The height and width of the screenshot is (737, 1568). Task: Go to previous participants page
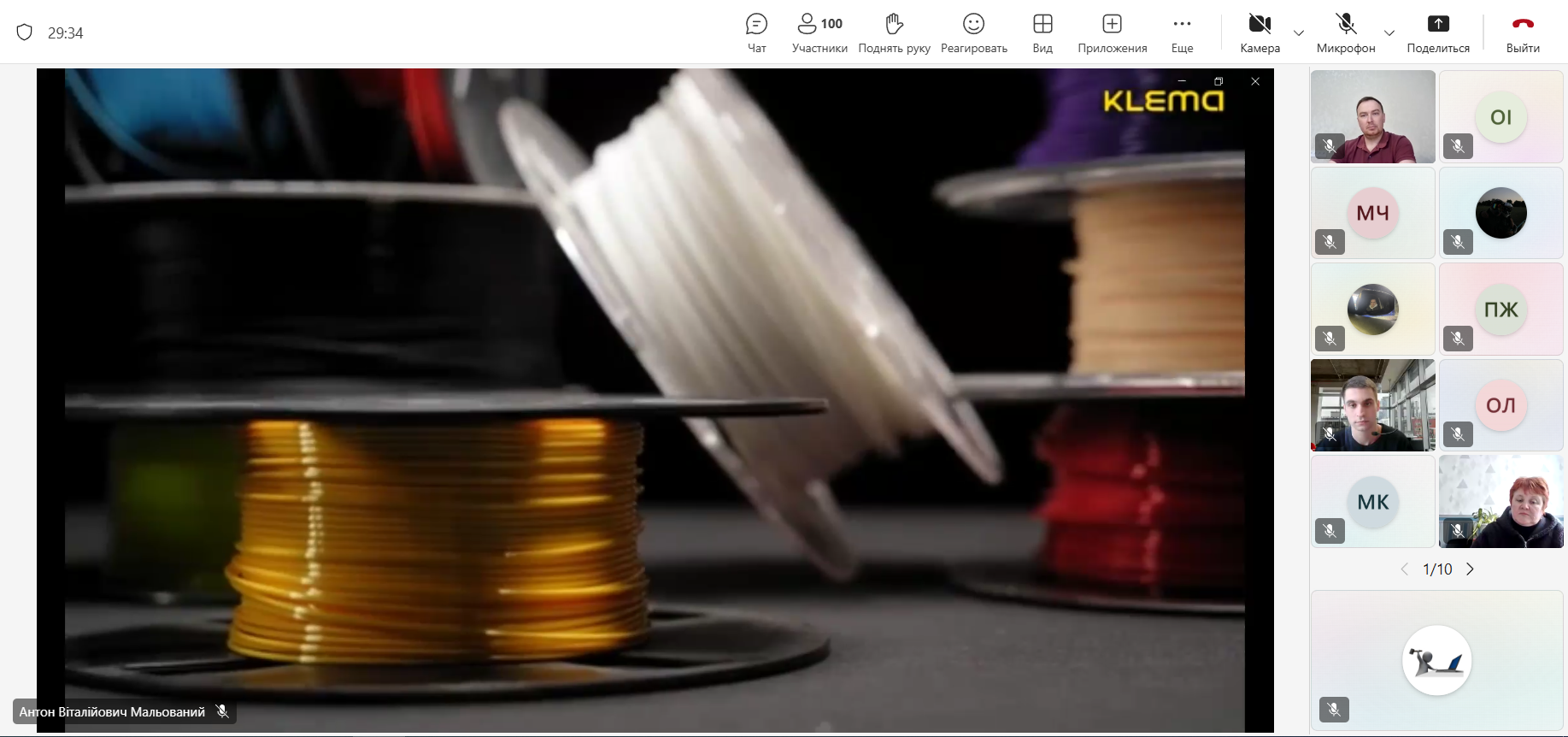pos(1404,569)
